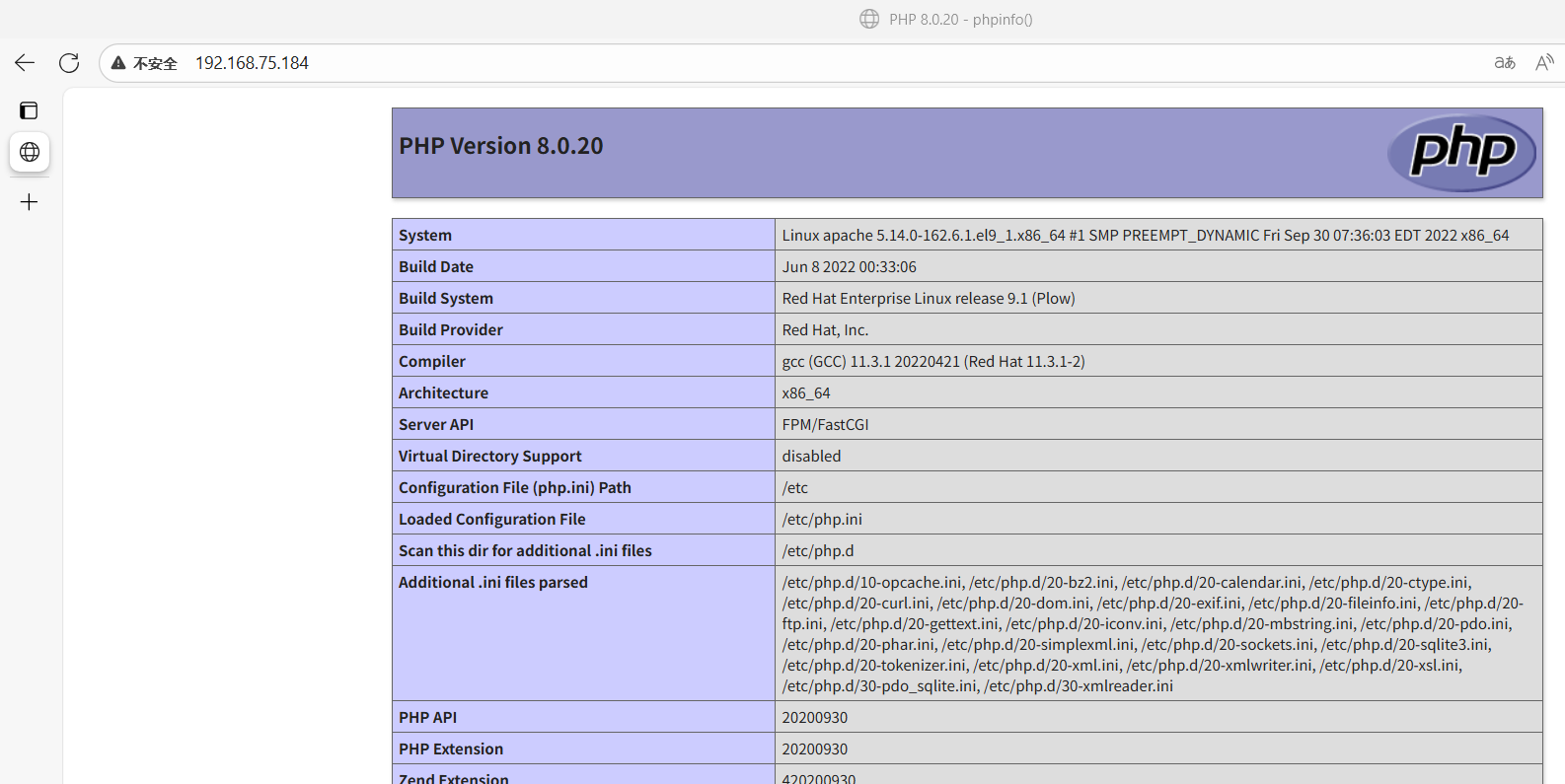Select the 'Build Provider' row label
The width and height of the screenshot is (1565, 784).
451,329
